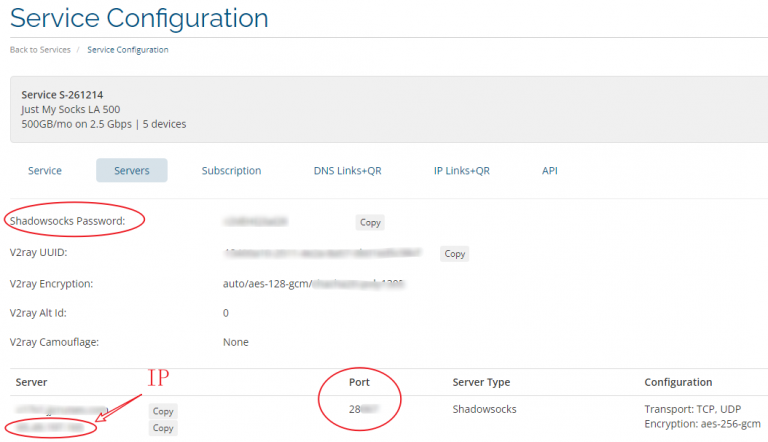The width and height of the screenshot is (768, 442).
Task: Click the Service S-261214 heading
Action: tap(63, 95)
